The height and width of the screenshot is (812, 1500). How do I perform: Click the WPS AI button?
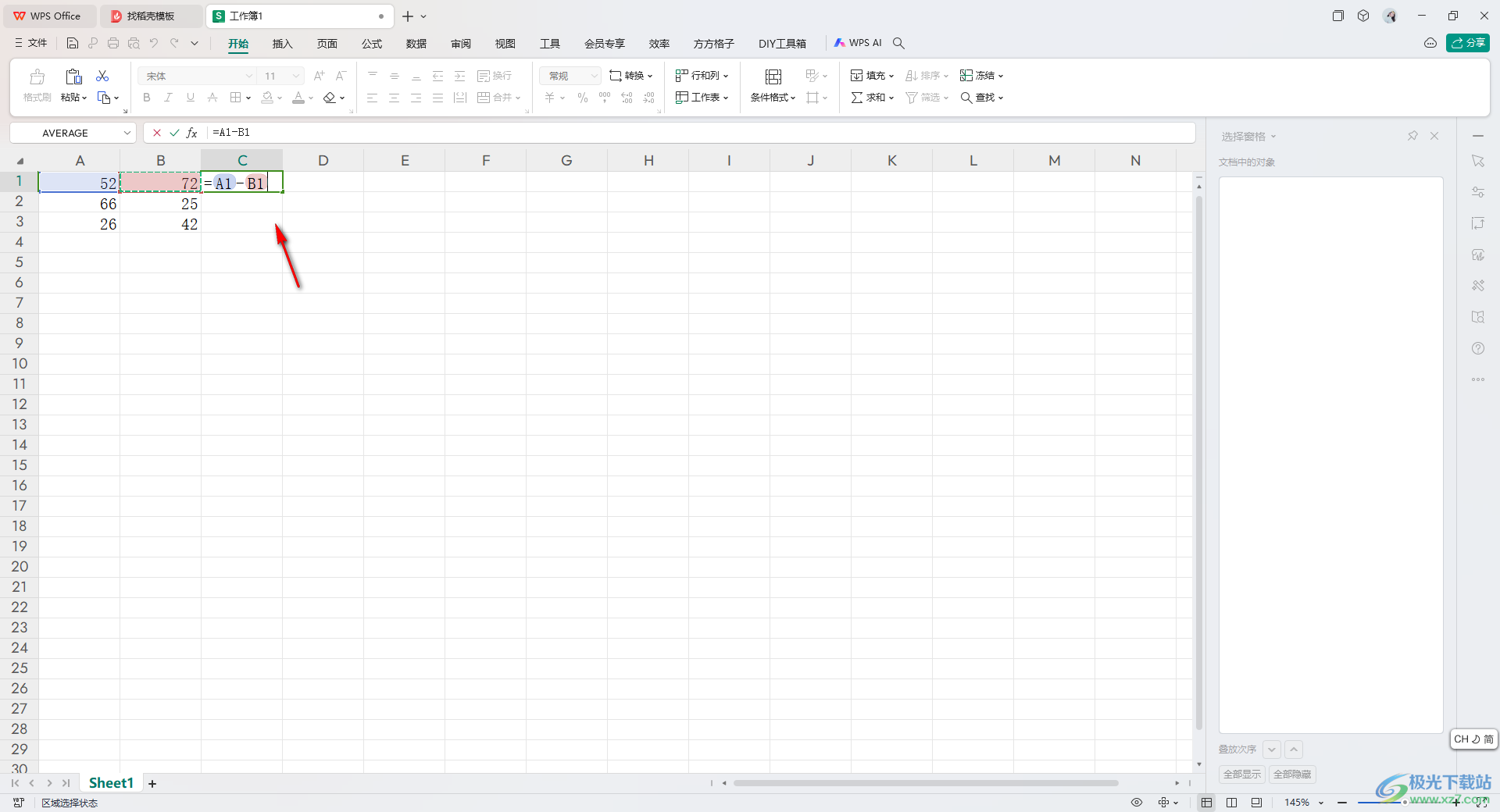pyautogui.click(x=858, y=43)
